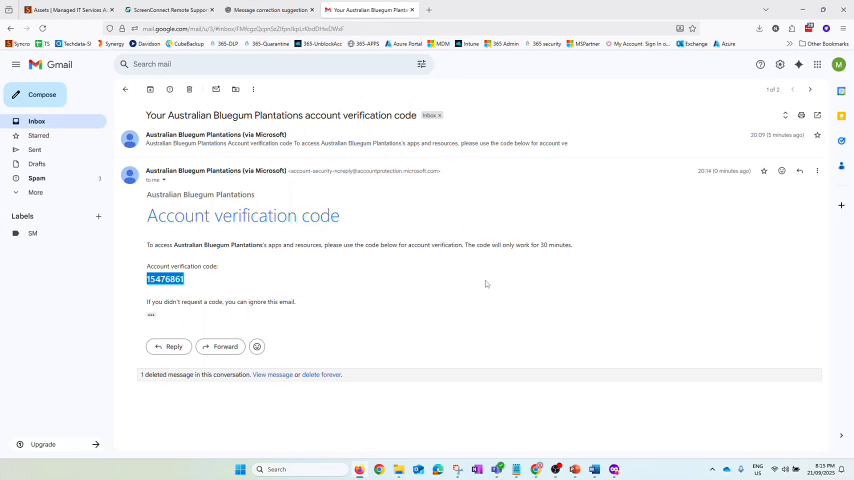Open new browser tab with plus

[x=429, y=10]
